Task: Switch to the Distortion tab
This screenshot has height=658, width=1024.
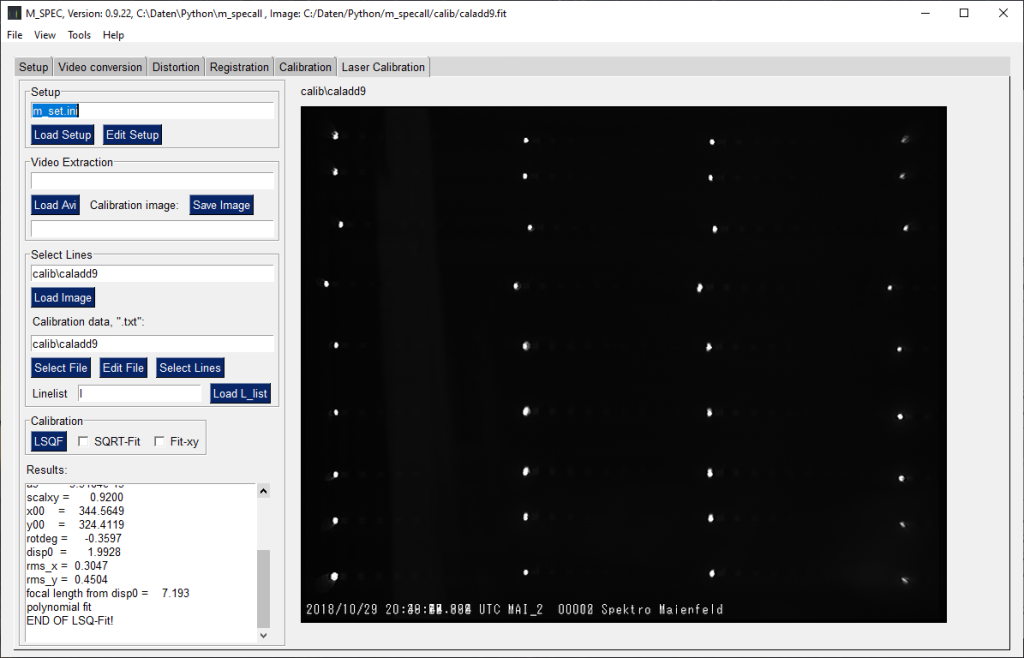Action: point(175,67)
